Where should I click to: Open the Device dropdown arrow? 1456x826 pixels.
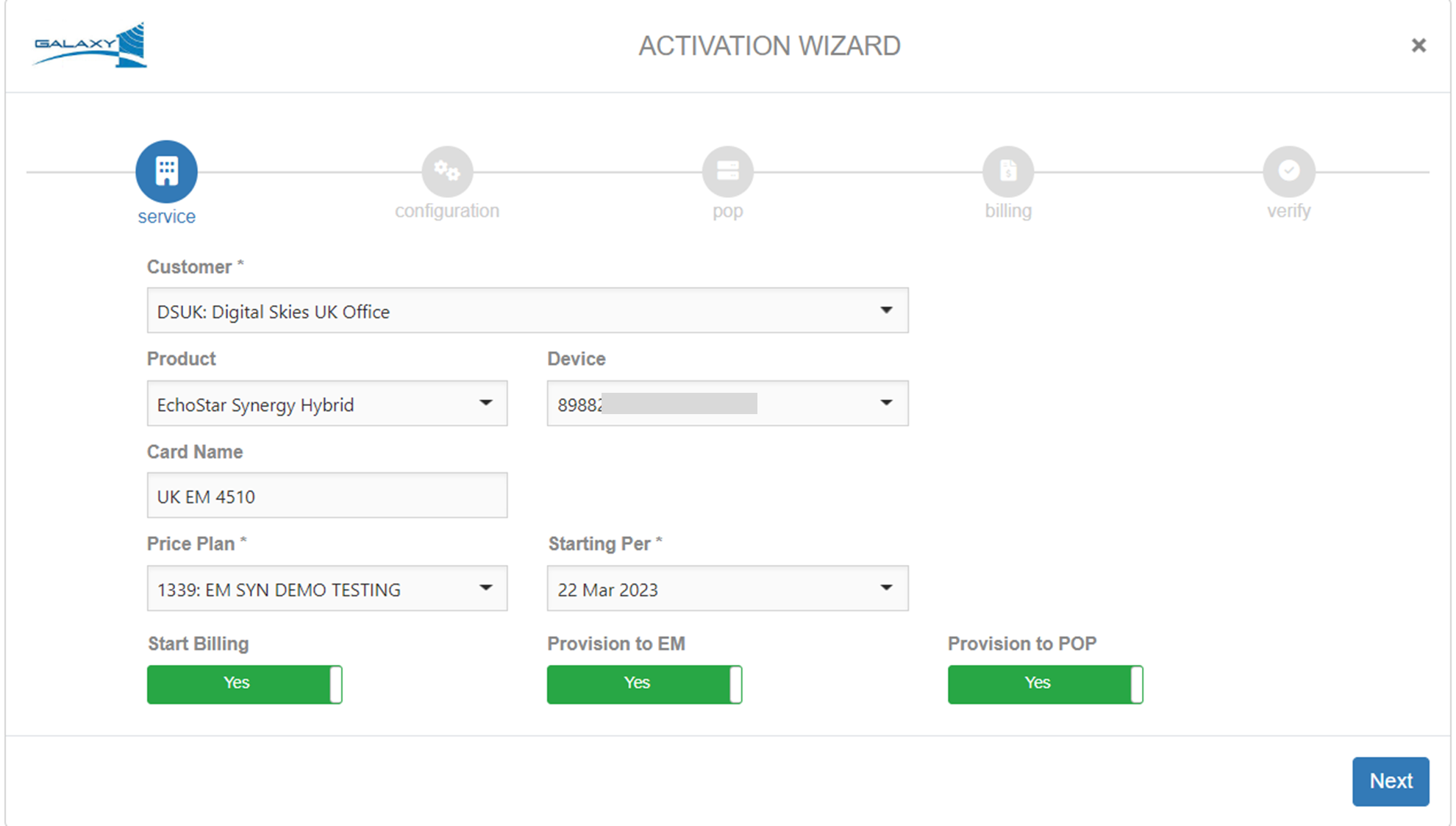tap(886, 403)
